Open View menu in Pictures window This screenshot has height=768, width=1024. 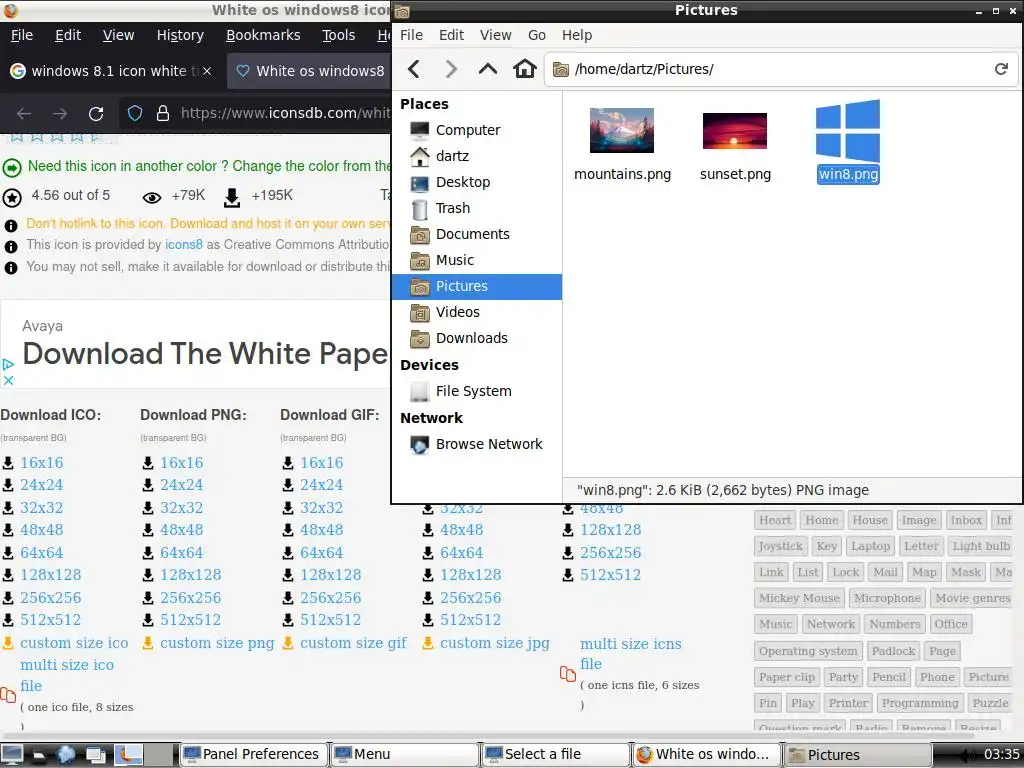click(496, 35)
